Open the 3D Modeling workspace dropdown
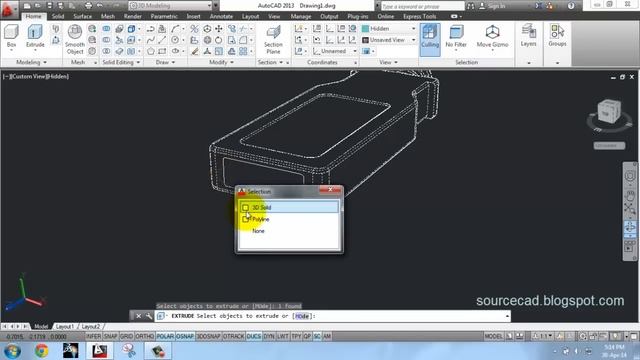Viewport: 640px width, 360px height. [170, 6]
